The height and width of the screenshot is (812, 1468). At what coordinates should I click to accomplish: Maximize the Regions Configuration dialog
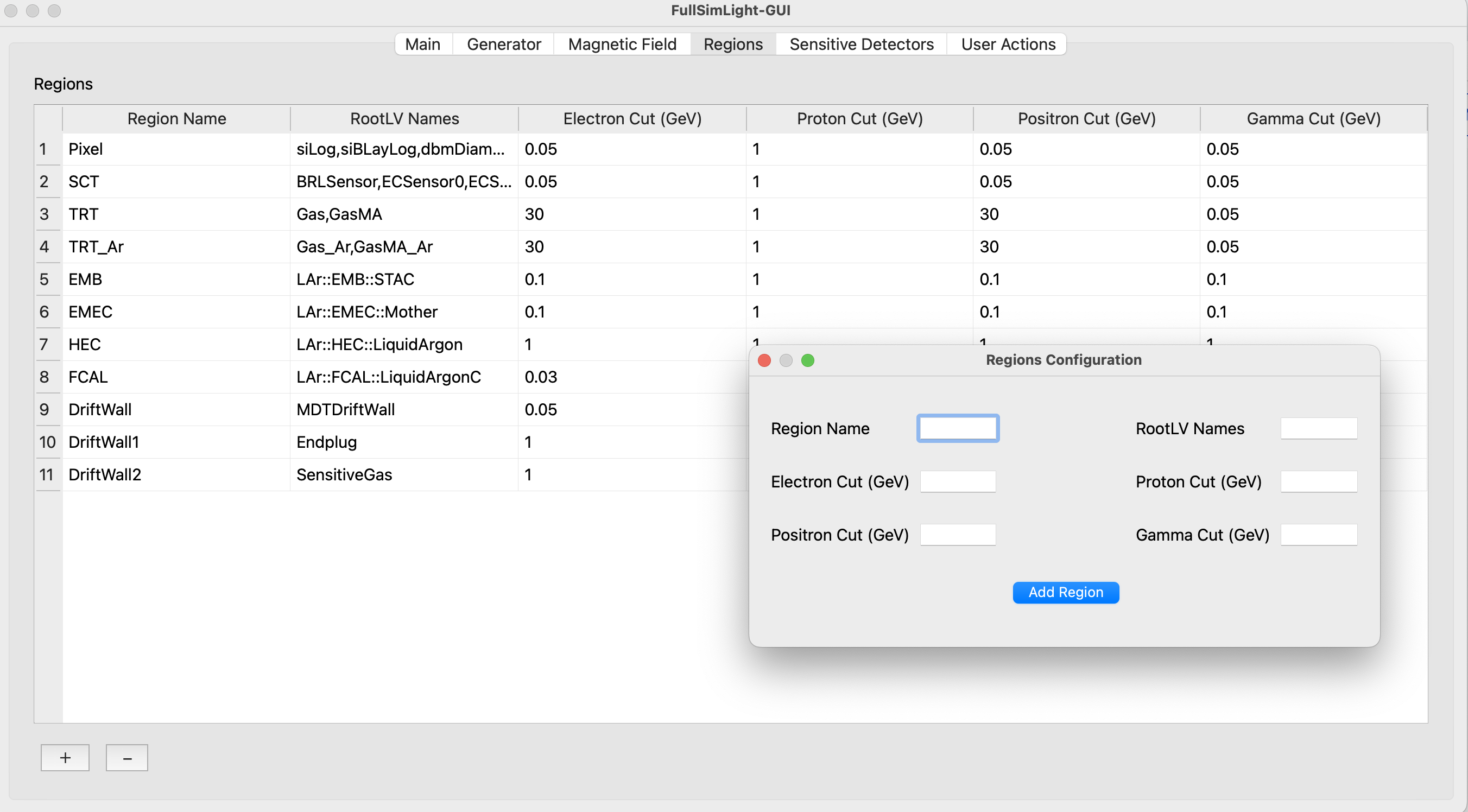807,360
